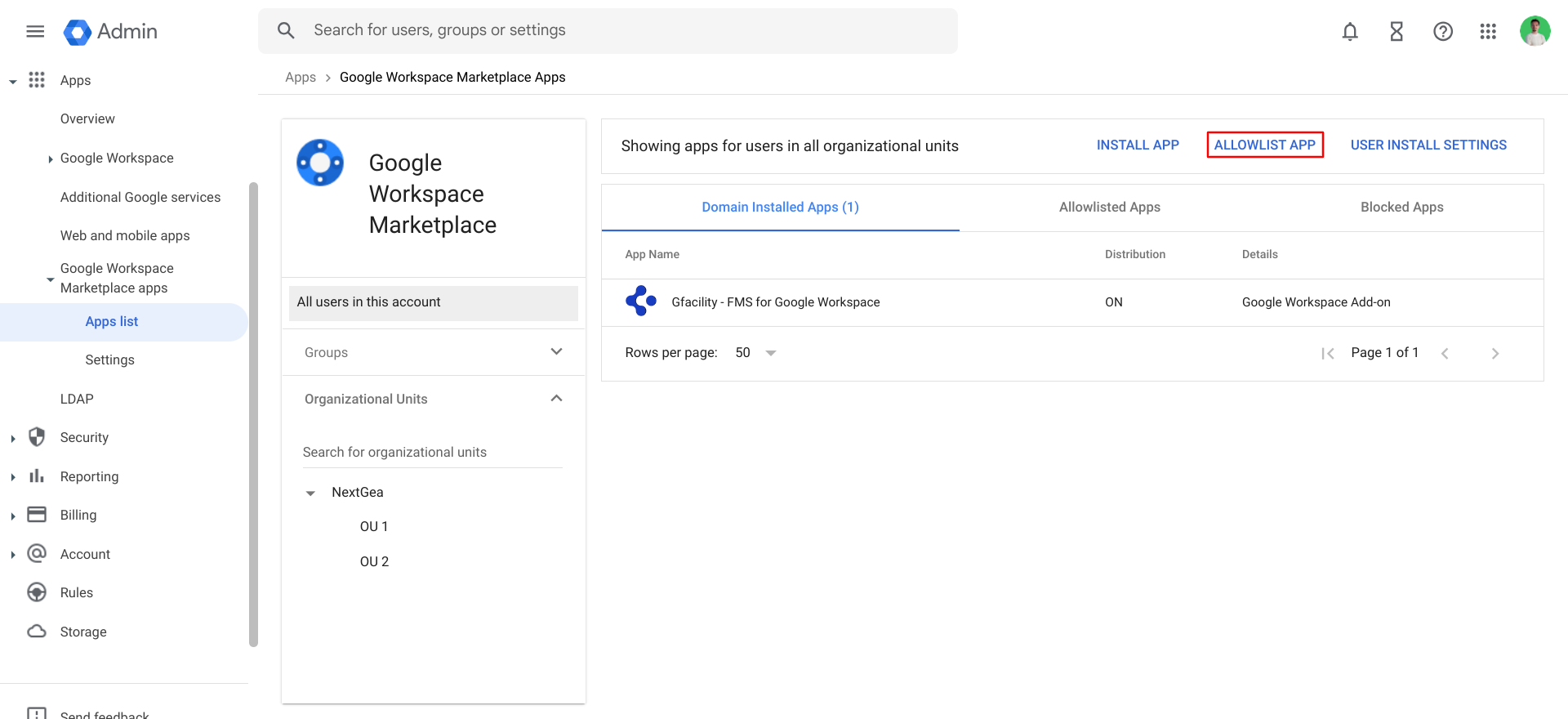The width and height of the screenshot is (1568, 719).
Task: Select All users in this account
Action: [x=434, y=302]
